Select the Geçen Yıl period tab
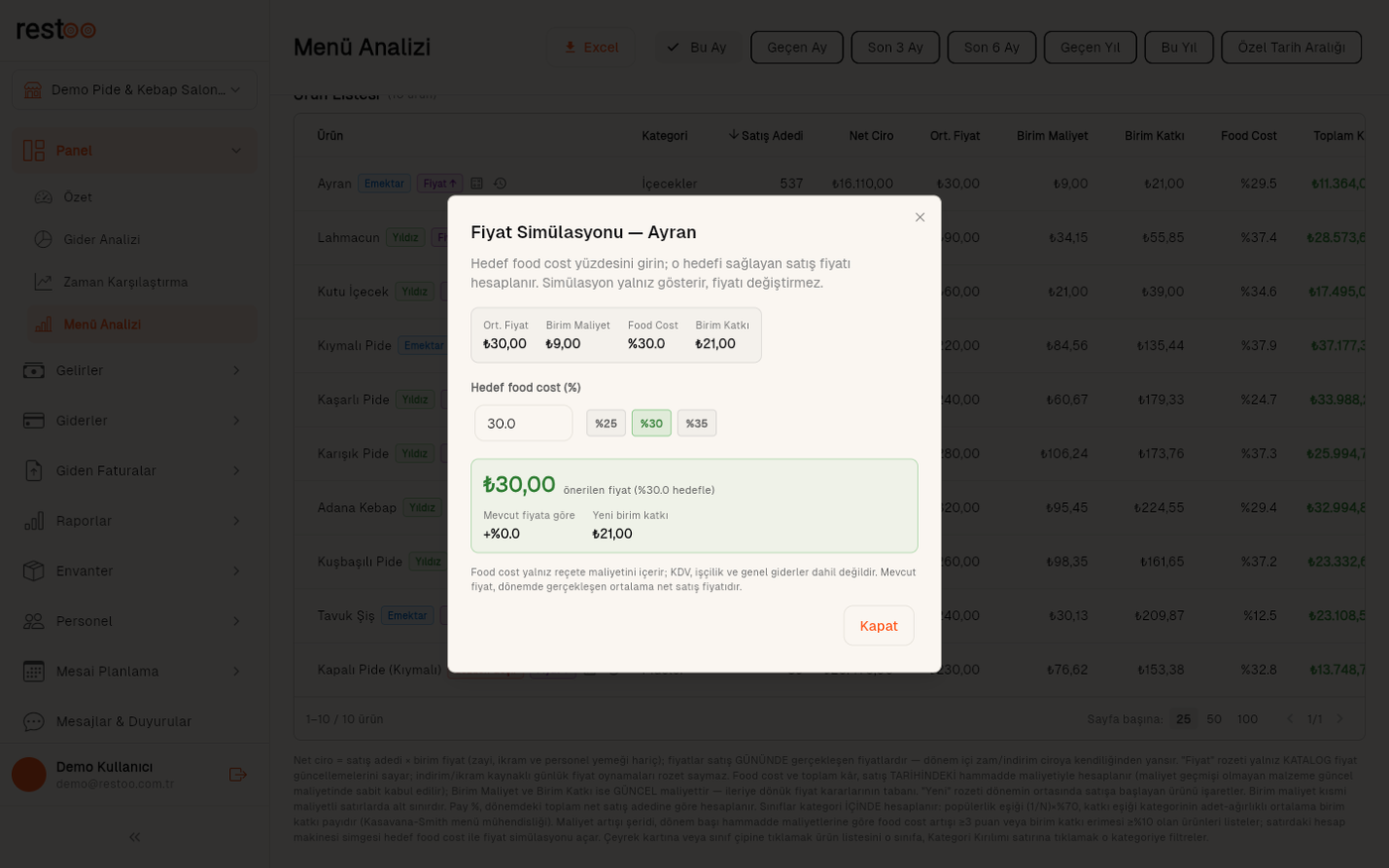 1090,48
